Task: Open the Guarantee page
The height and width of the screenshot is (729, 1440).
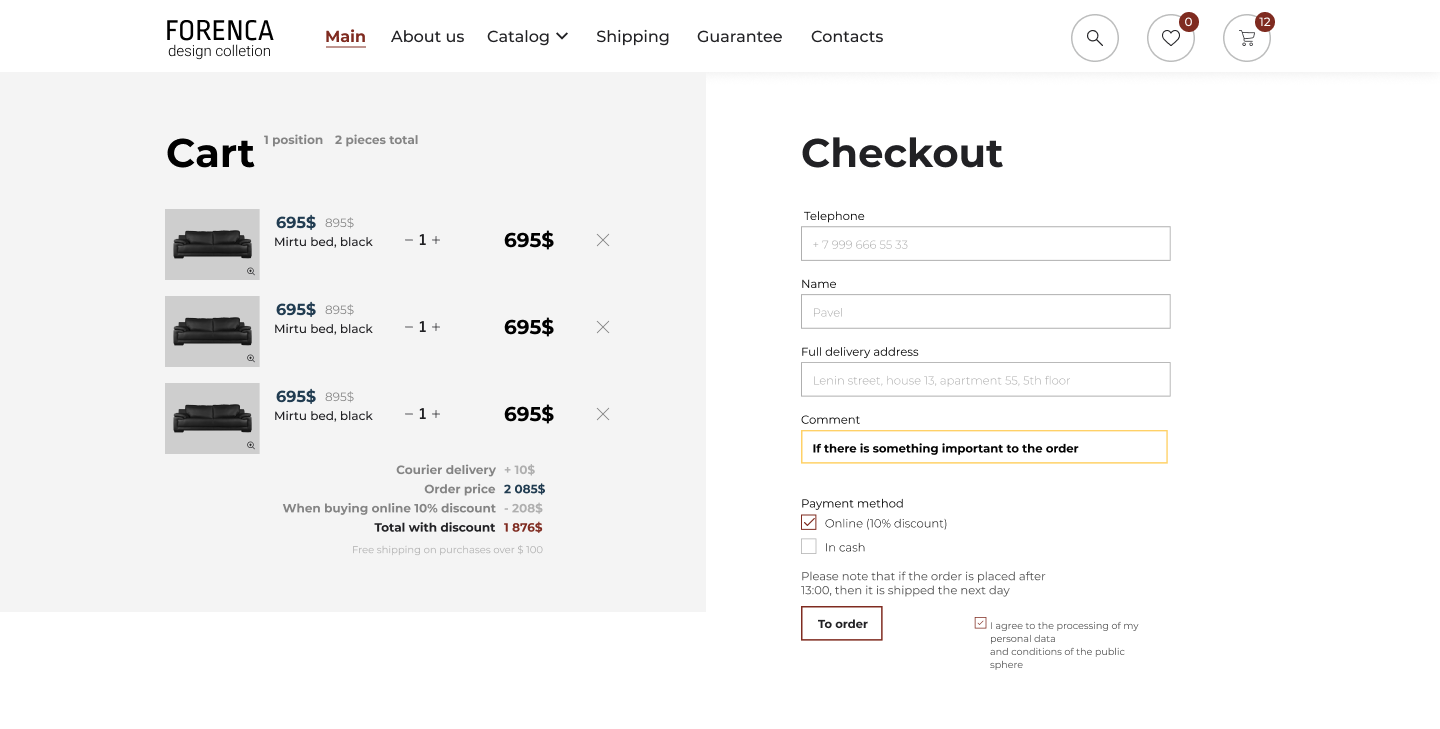Action: point(740,36)
